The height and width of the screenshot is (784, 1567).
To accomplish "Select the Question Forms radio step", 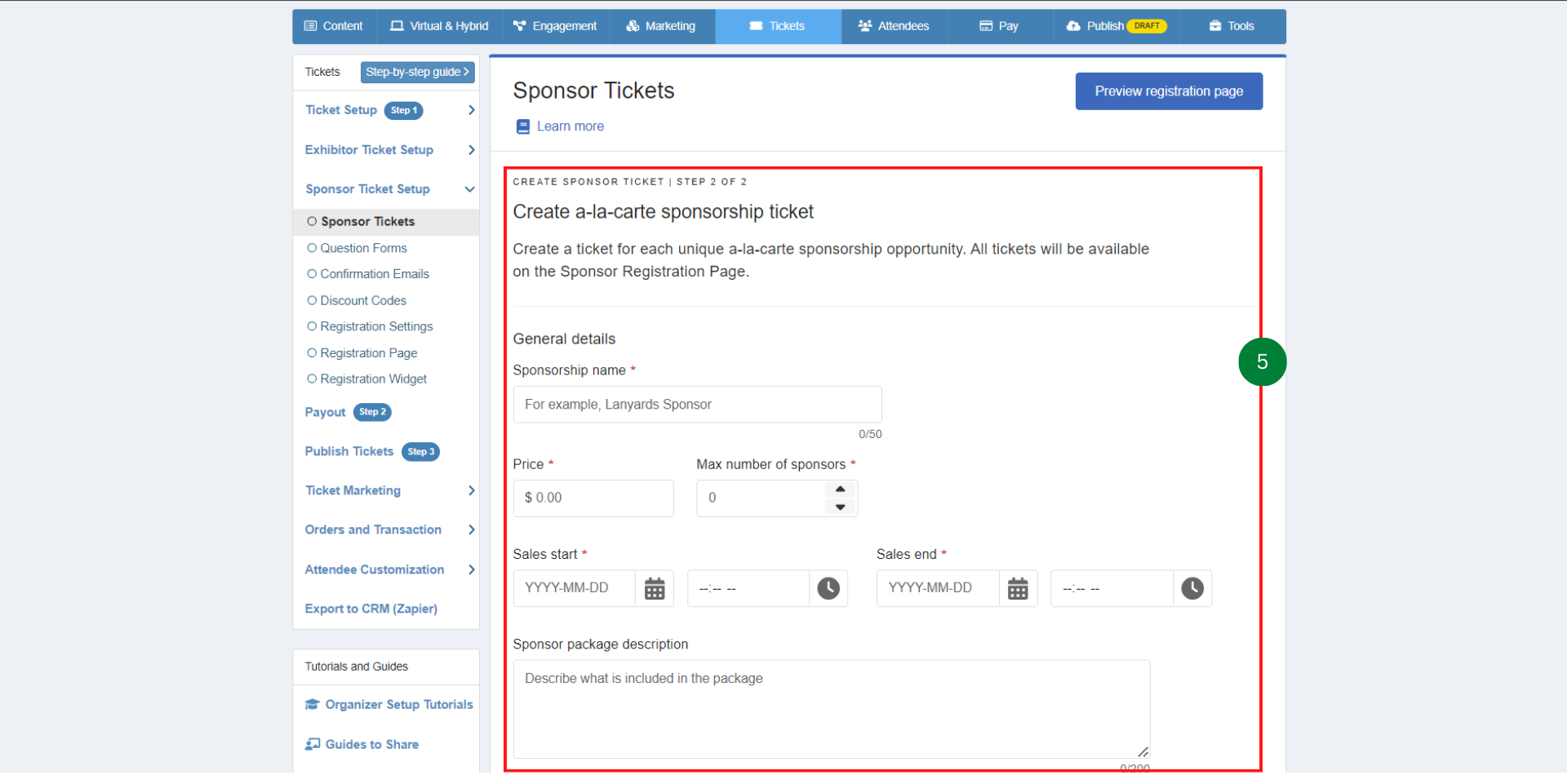I will click(312, 248).
